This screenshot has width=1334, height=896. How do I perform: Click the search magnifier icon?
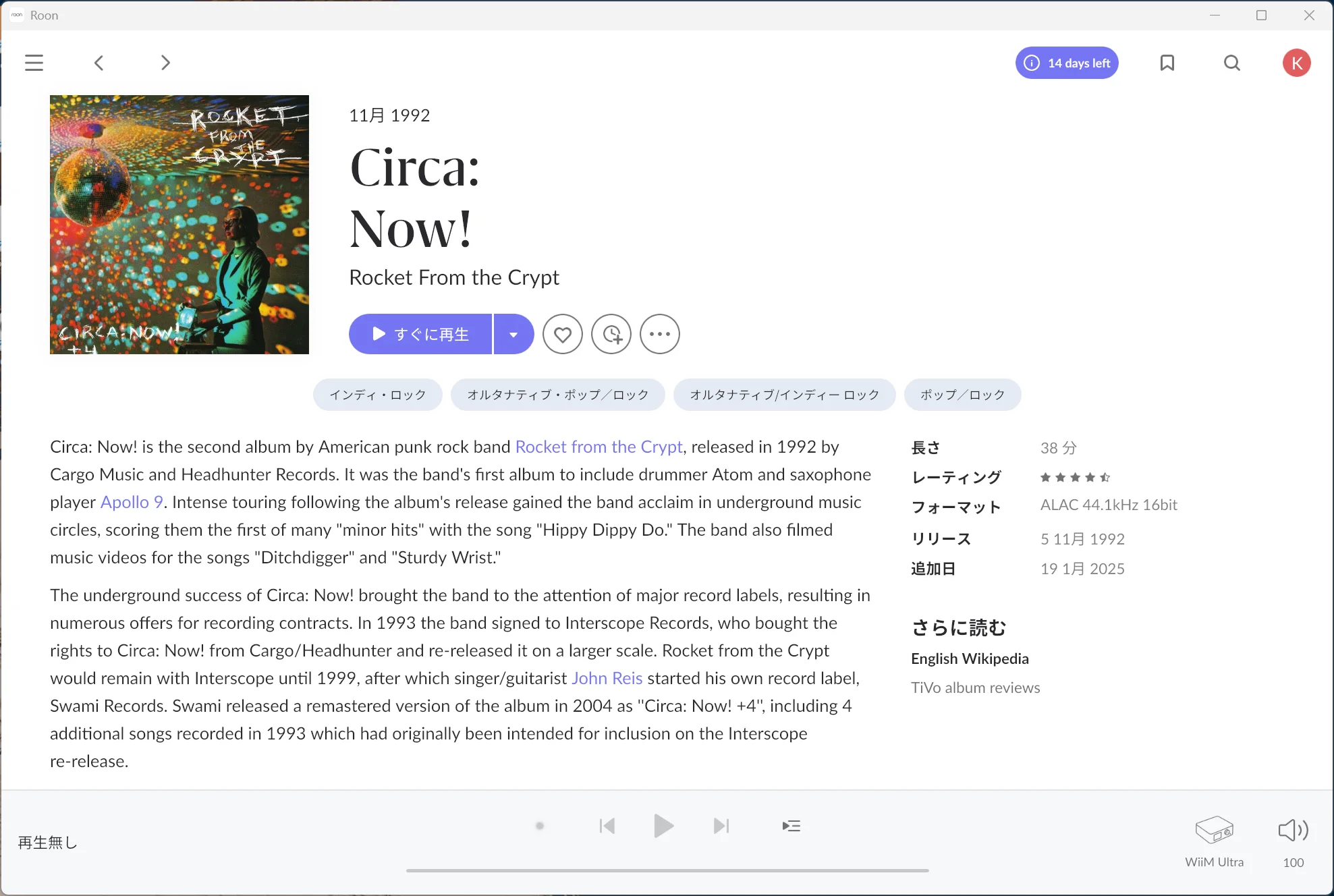pyautogui.click(x=1231, y=63)
